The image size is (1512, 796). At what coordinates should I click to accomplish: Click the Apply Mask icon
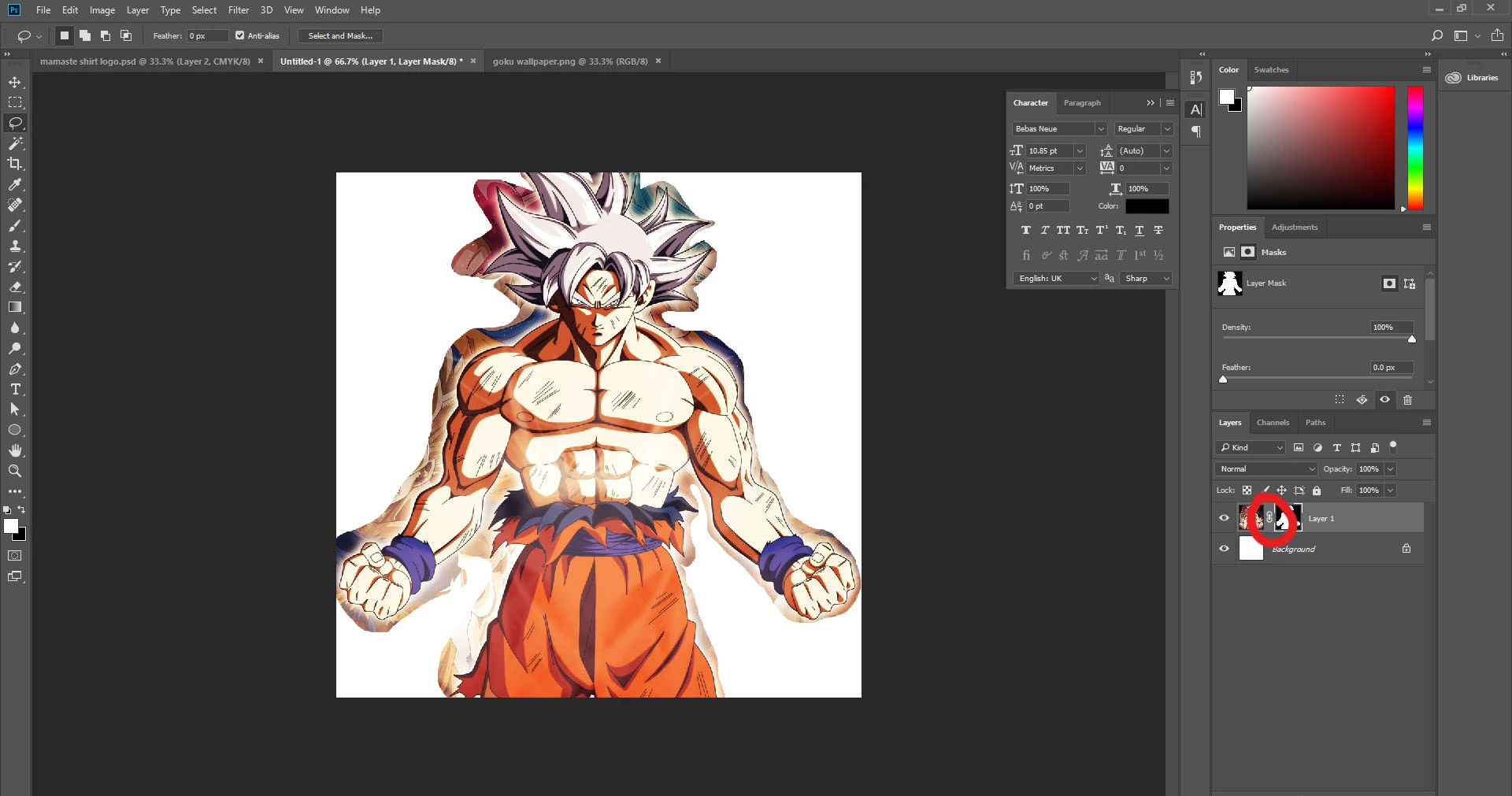point(1362,400)
